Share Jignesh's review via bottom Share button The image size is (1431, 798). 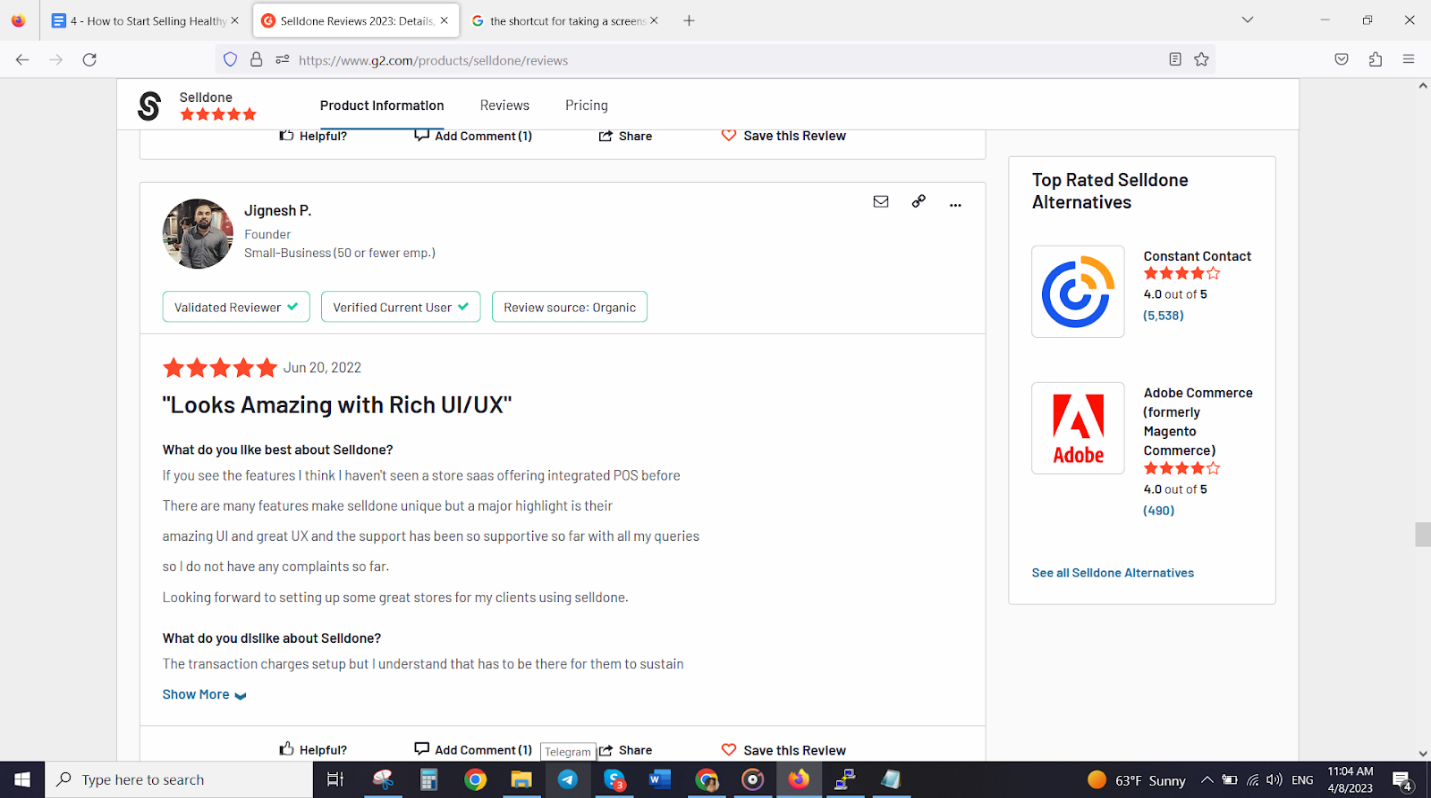625,750
